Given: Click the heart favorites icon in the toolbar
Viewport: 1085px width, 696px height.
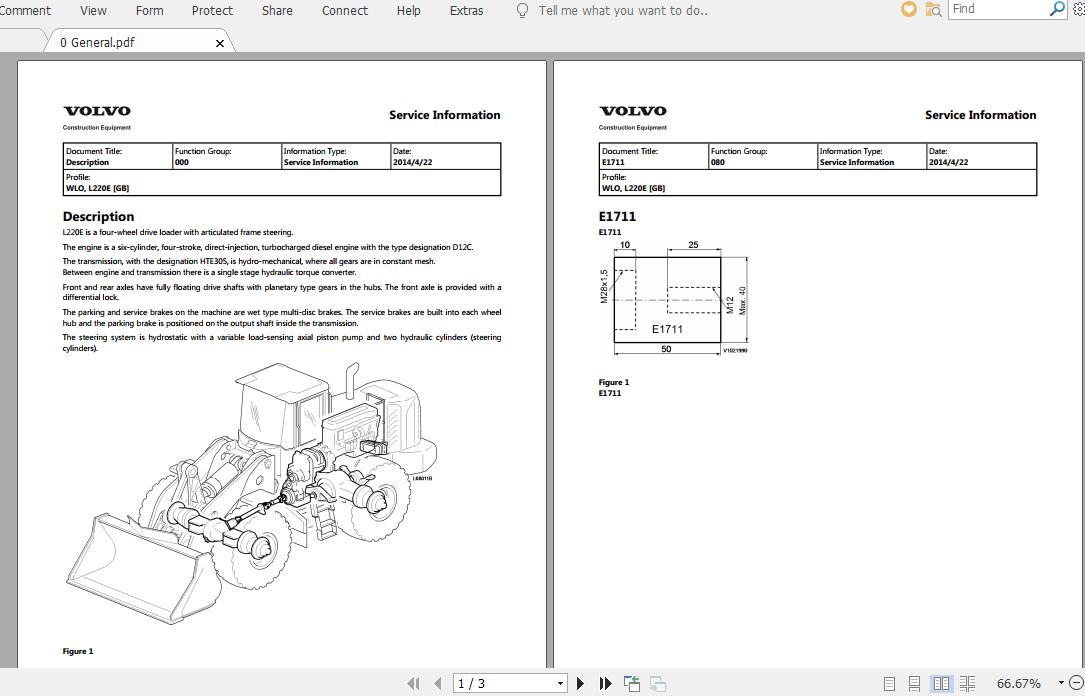Looking at the screenshot, I should [x=908, y=9].
